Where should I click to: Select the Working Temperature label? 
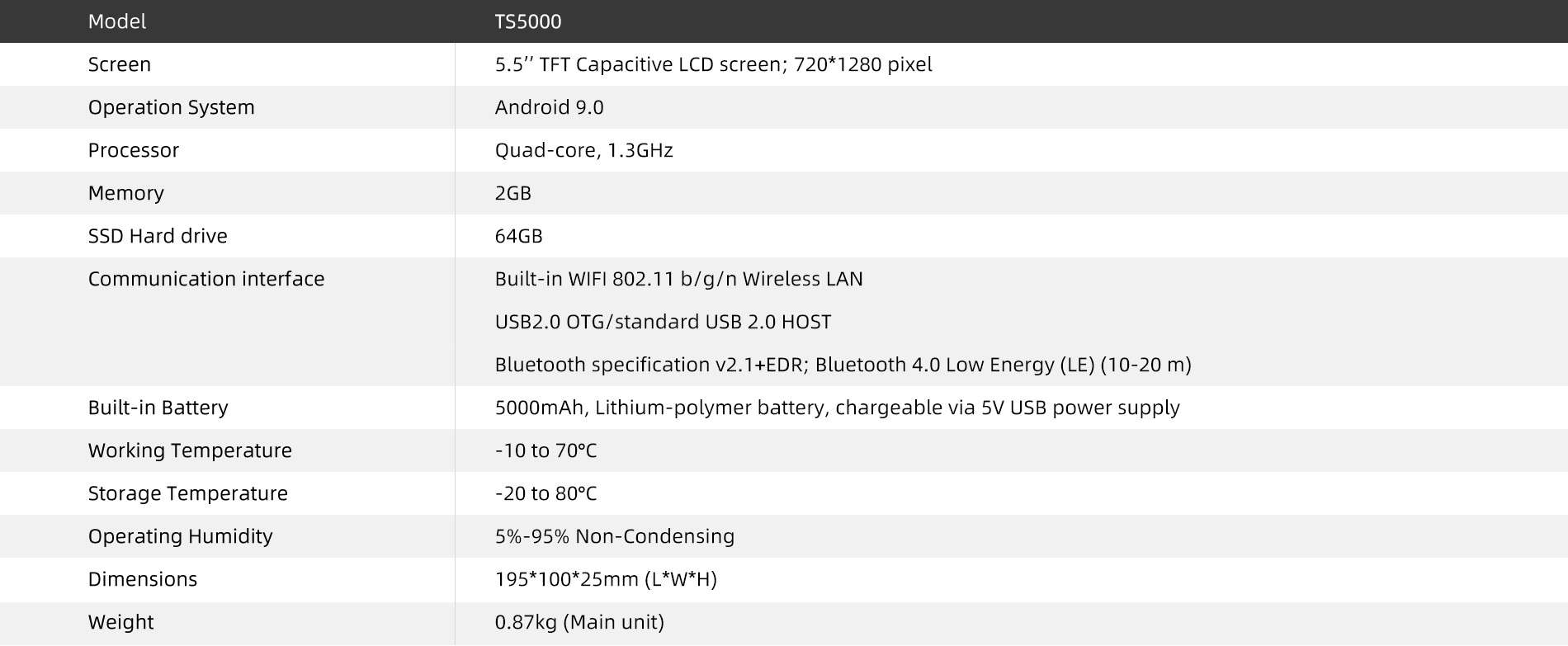point(190,450)
